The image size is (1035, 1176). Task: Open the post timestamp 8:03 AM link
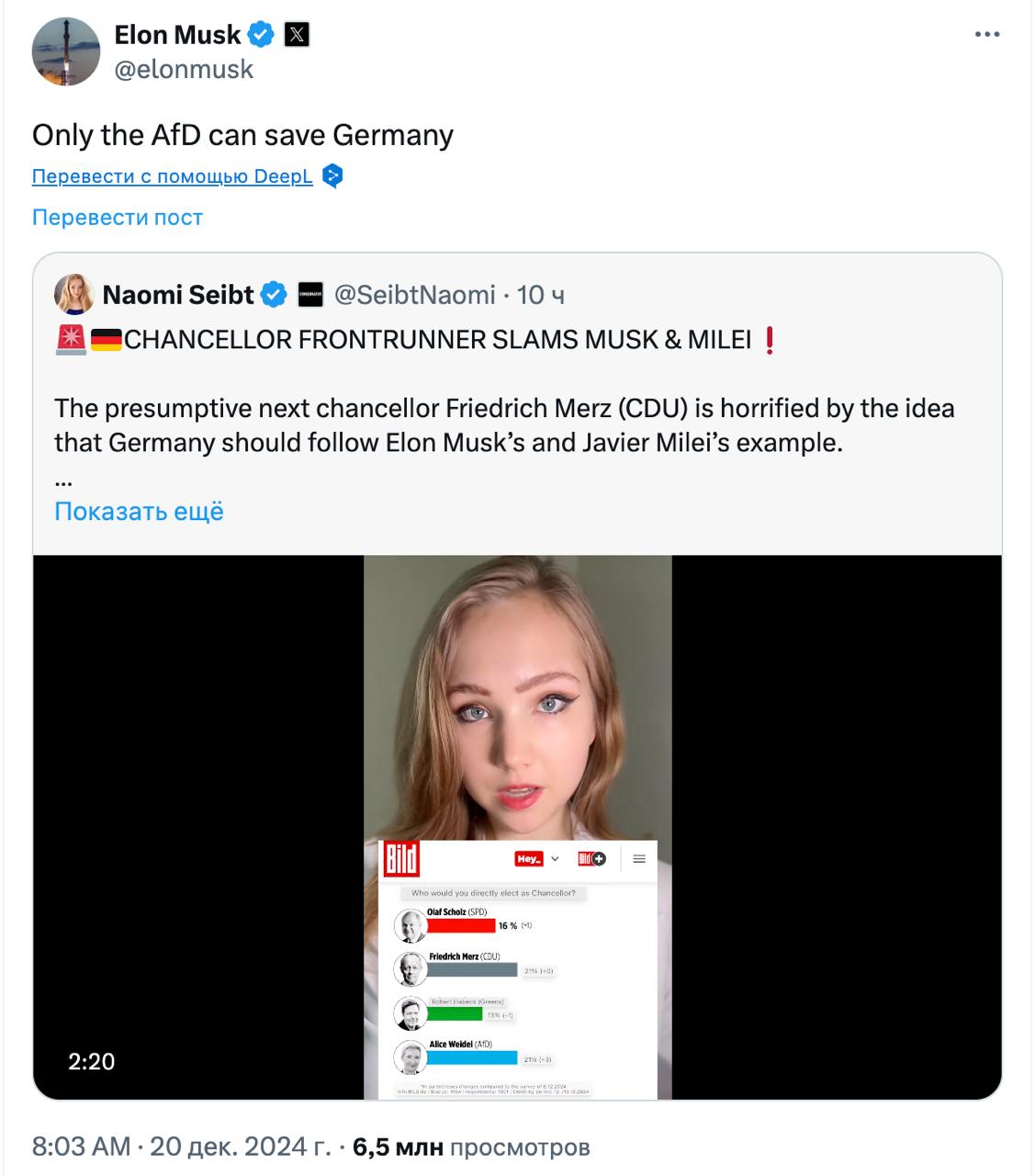[x=81, y=1147]
